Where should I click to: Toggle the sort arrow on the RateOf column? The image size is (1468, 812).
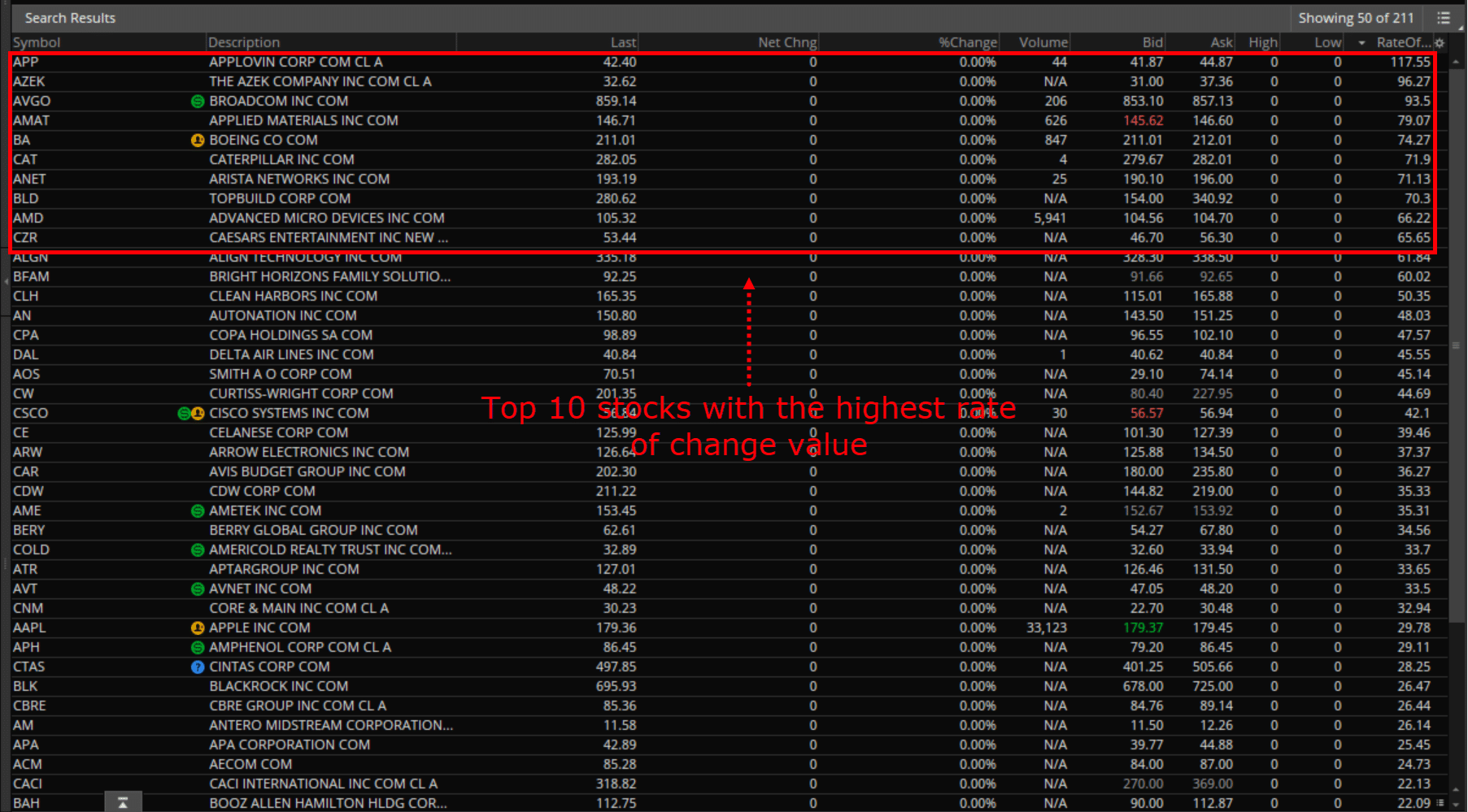1361,43
